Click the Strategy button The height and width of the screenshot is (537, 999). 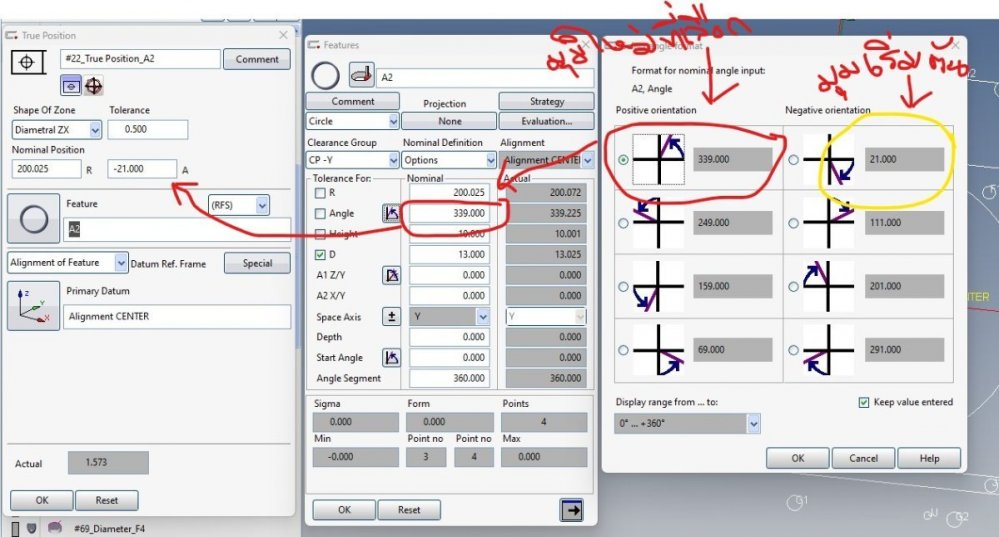coord(546,101)
